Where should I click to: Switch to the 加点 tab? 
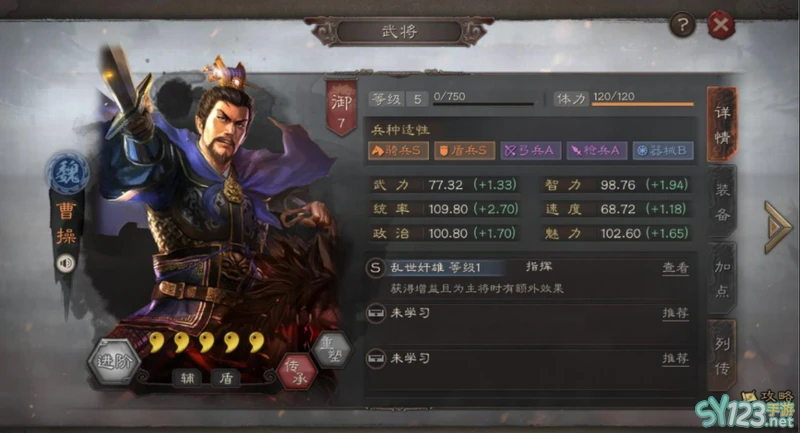722,278
